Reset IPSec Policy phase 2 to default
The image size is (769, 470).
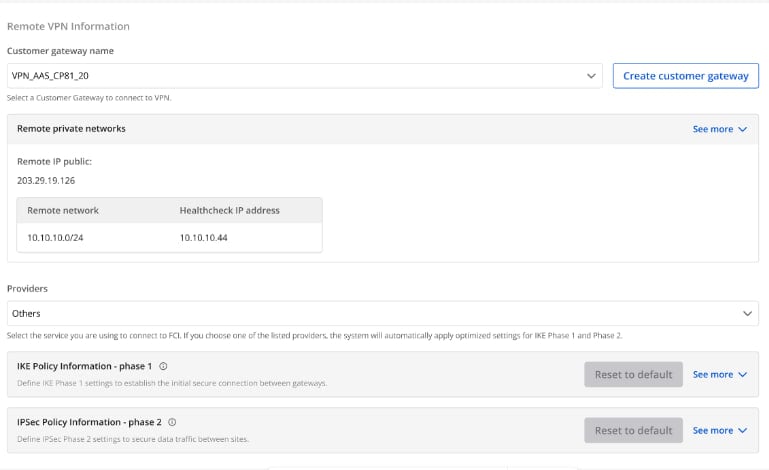633,431
